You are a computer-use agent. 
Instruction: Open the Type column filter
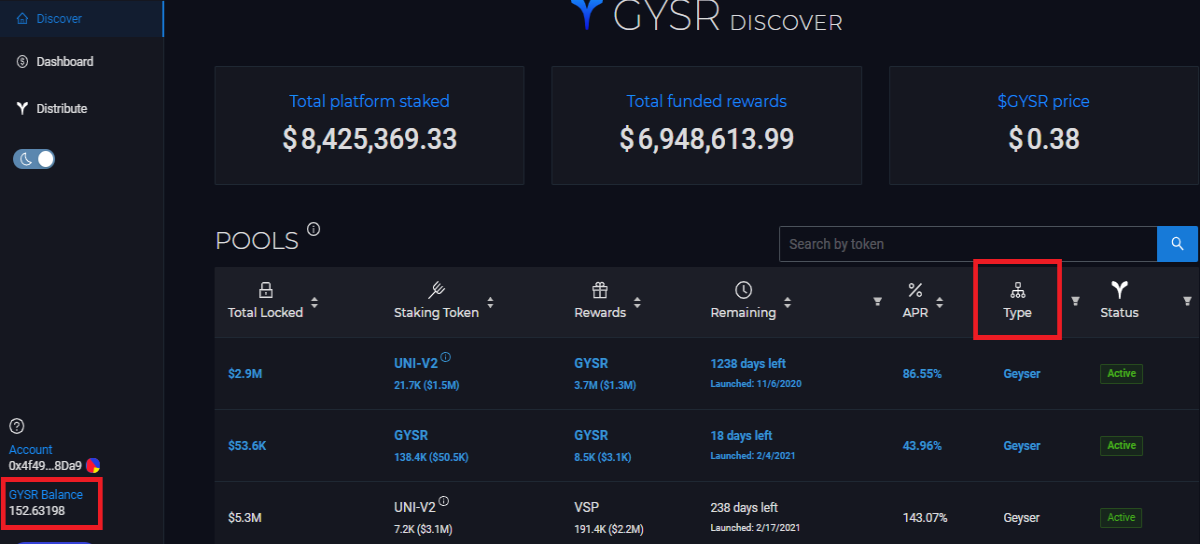[x=1076, y=301]
